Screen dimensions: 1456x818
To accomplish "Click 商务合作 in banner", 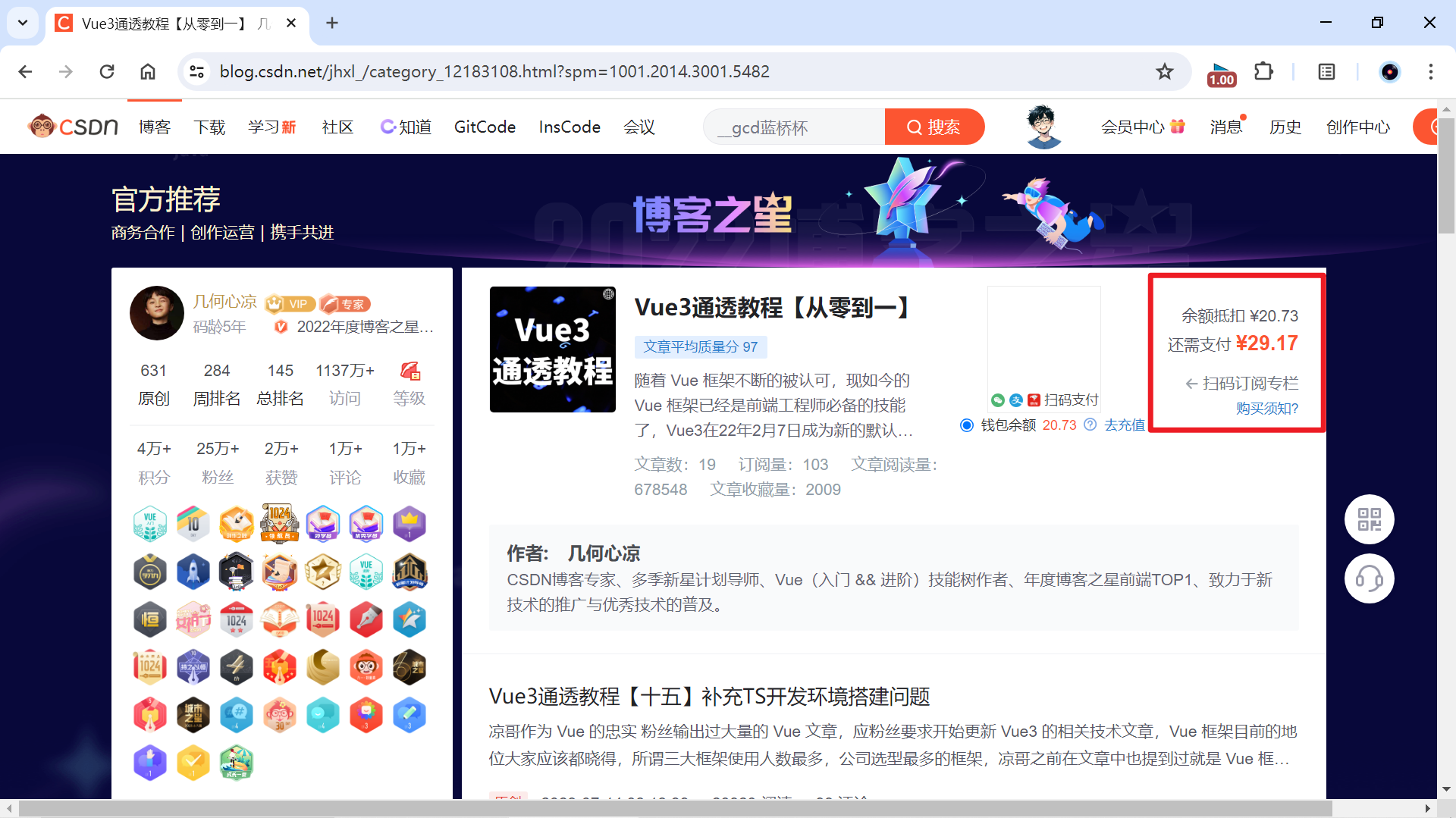I will (x=143, y=233).
